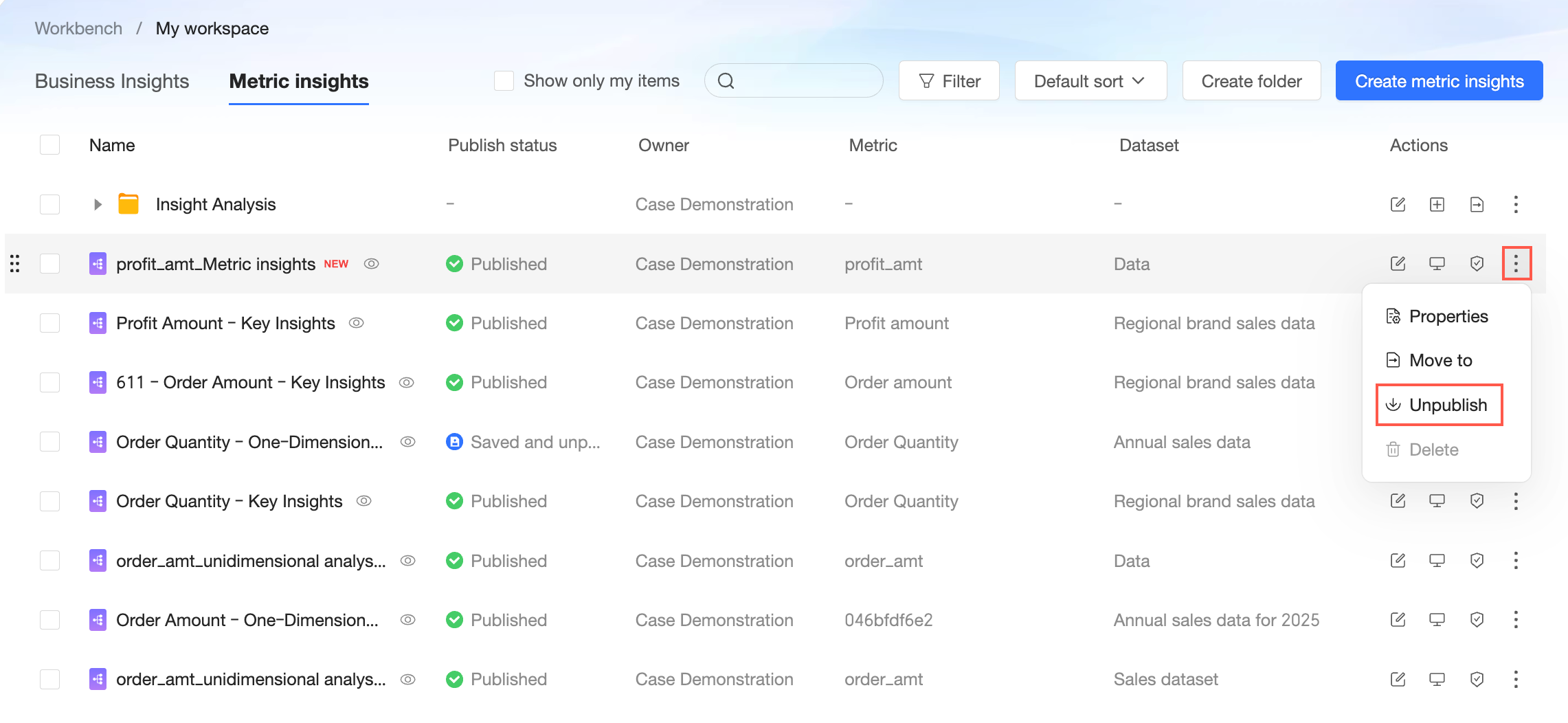Click the search input field
1568x723 pixels.
(x=804, y=81)
